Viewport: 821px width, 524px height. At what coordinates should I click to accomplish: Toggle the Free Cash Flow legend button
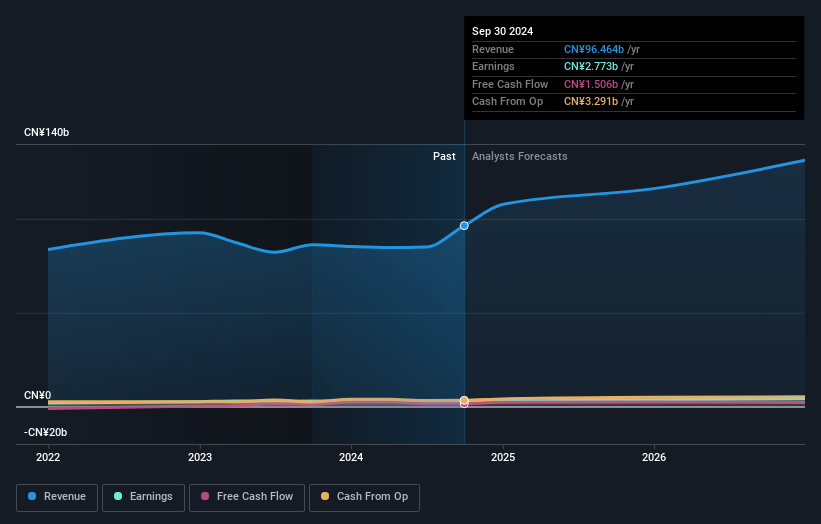coord(247,497)
